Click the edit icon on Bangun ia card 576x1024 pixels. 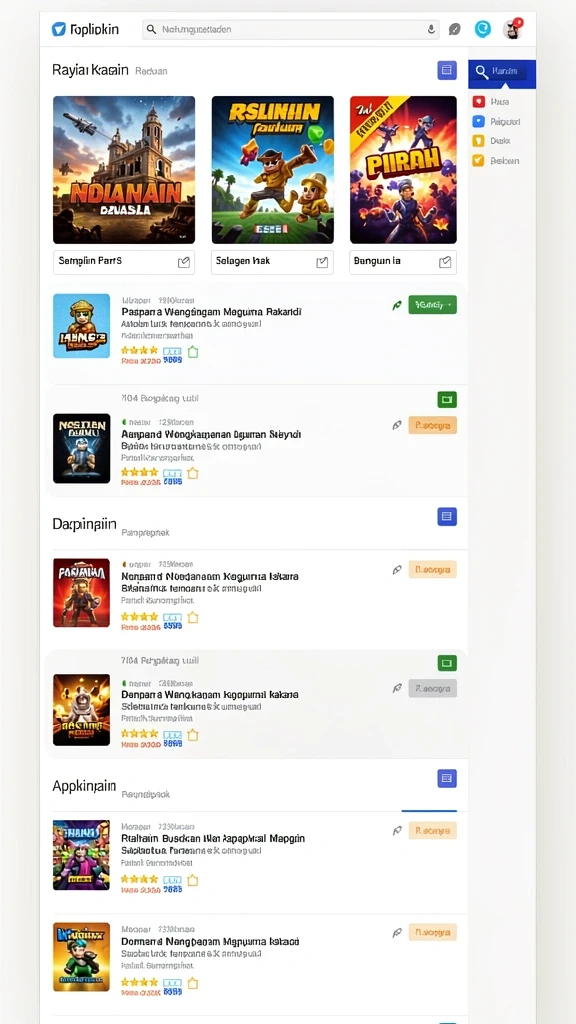[445, 262]
